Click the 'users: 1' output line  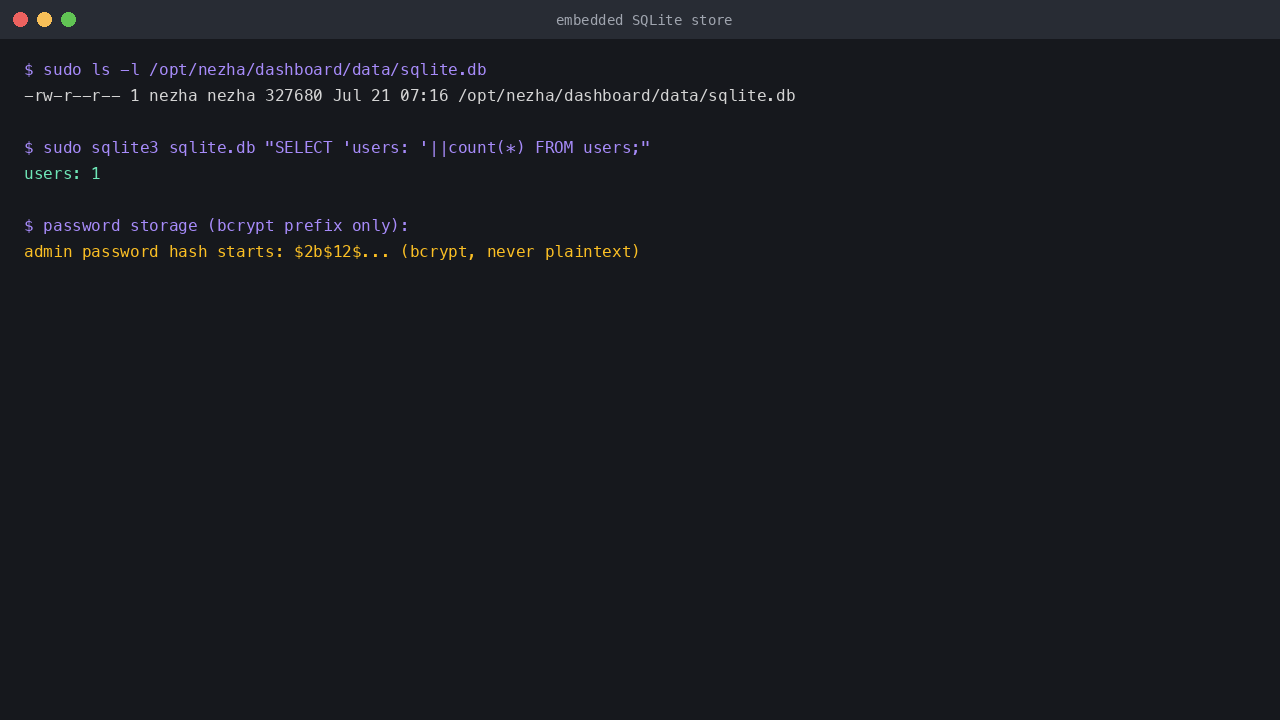tap(62, 174)
